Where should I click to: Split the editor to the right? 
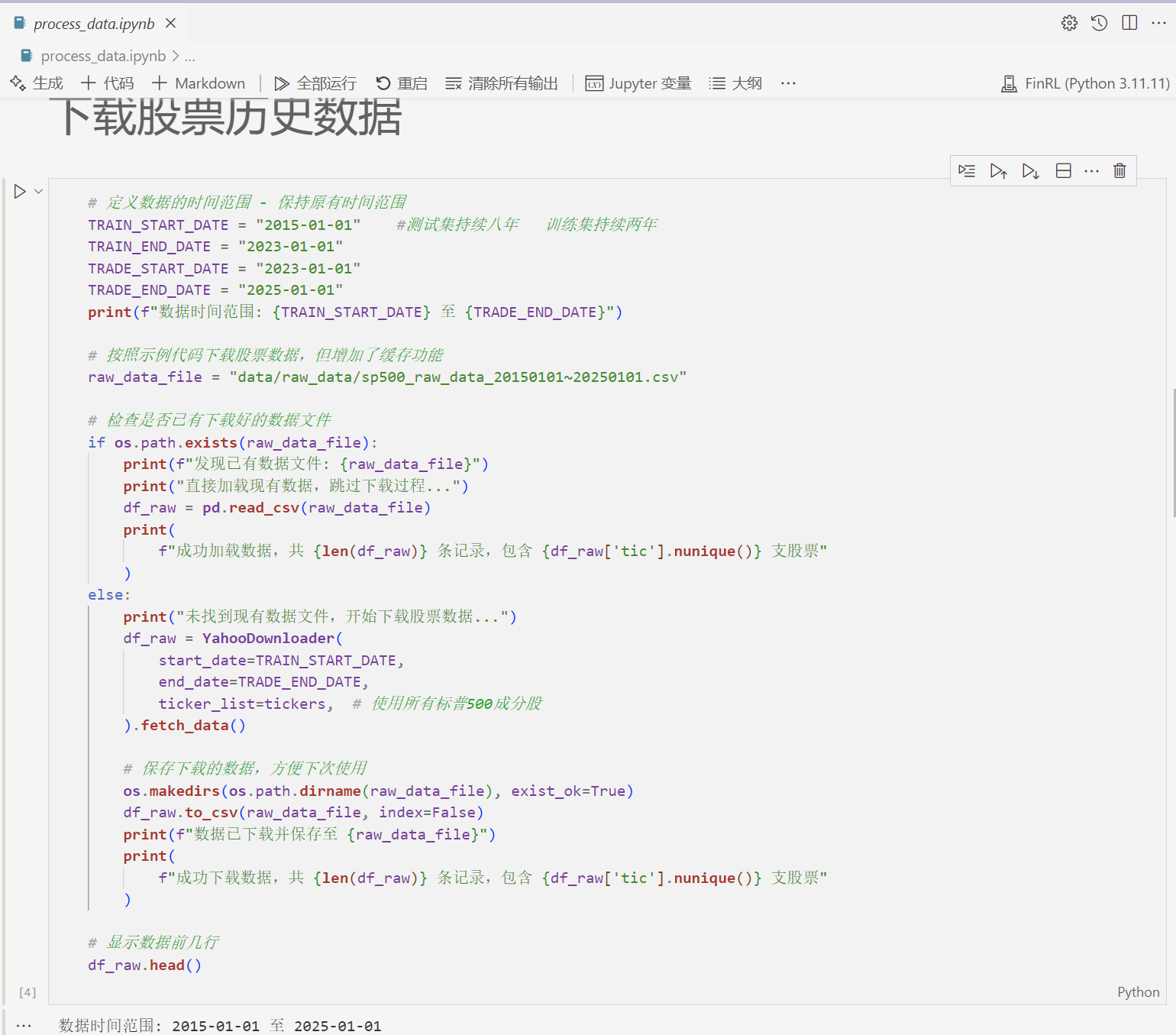(1129, 23)
